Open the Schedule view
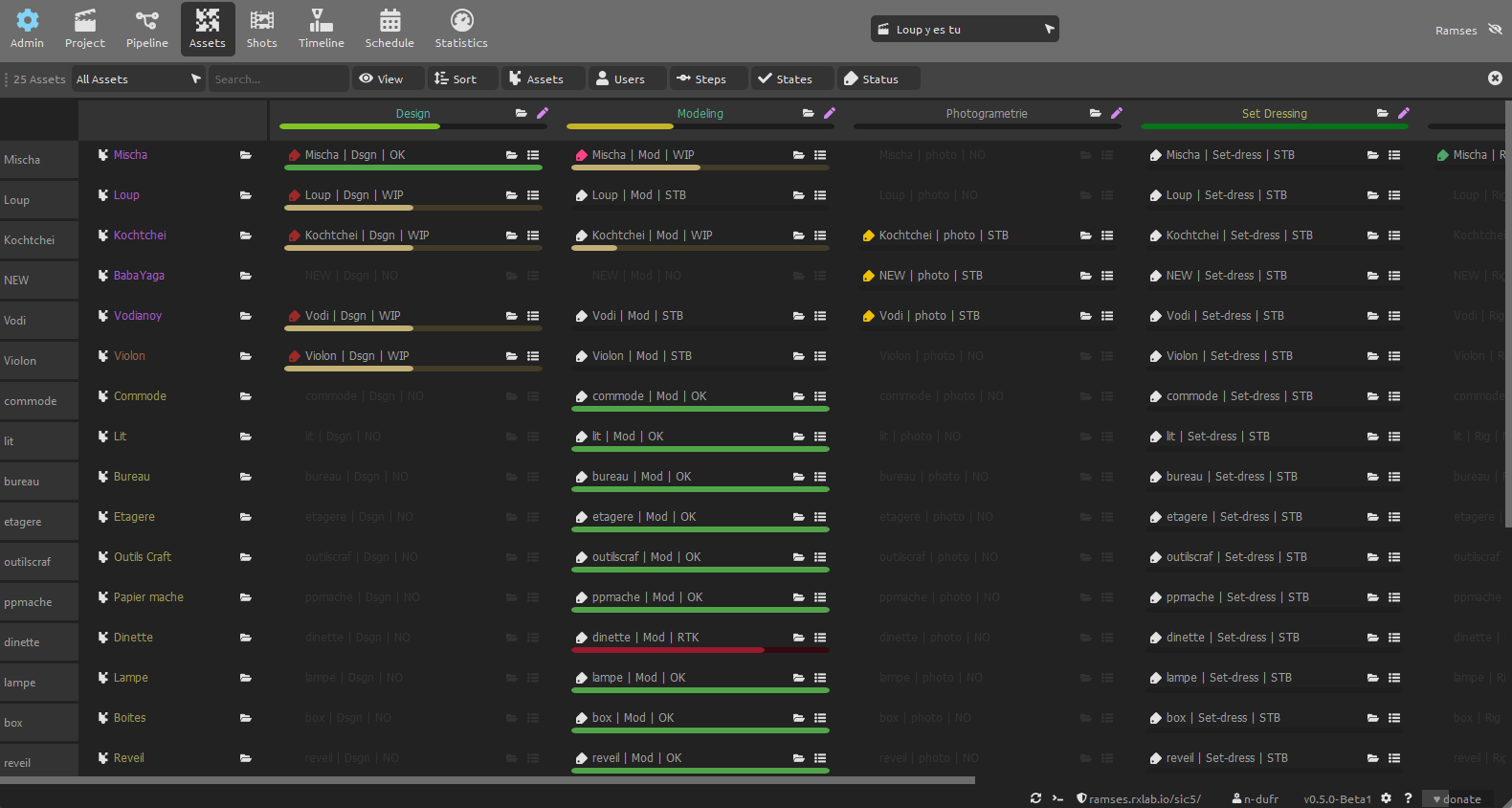The width and height of the screenshot is (1512, 808). [389, 29]
